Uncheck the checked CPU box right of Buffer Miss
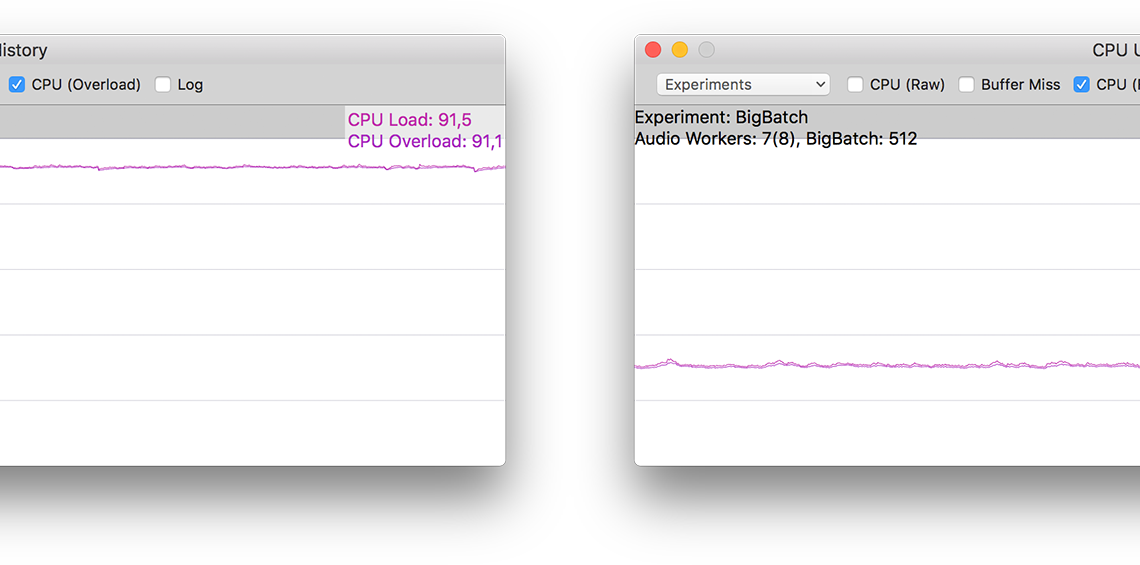This screenshot has height=565, width=1140. pyautogui.click(x=1081, y=85)
